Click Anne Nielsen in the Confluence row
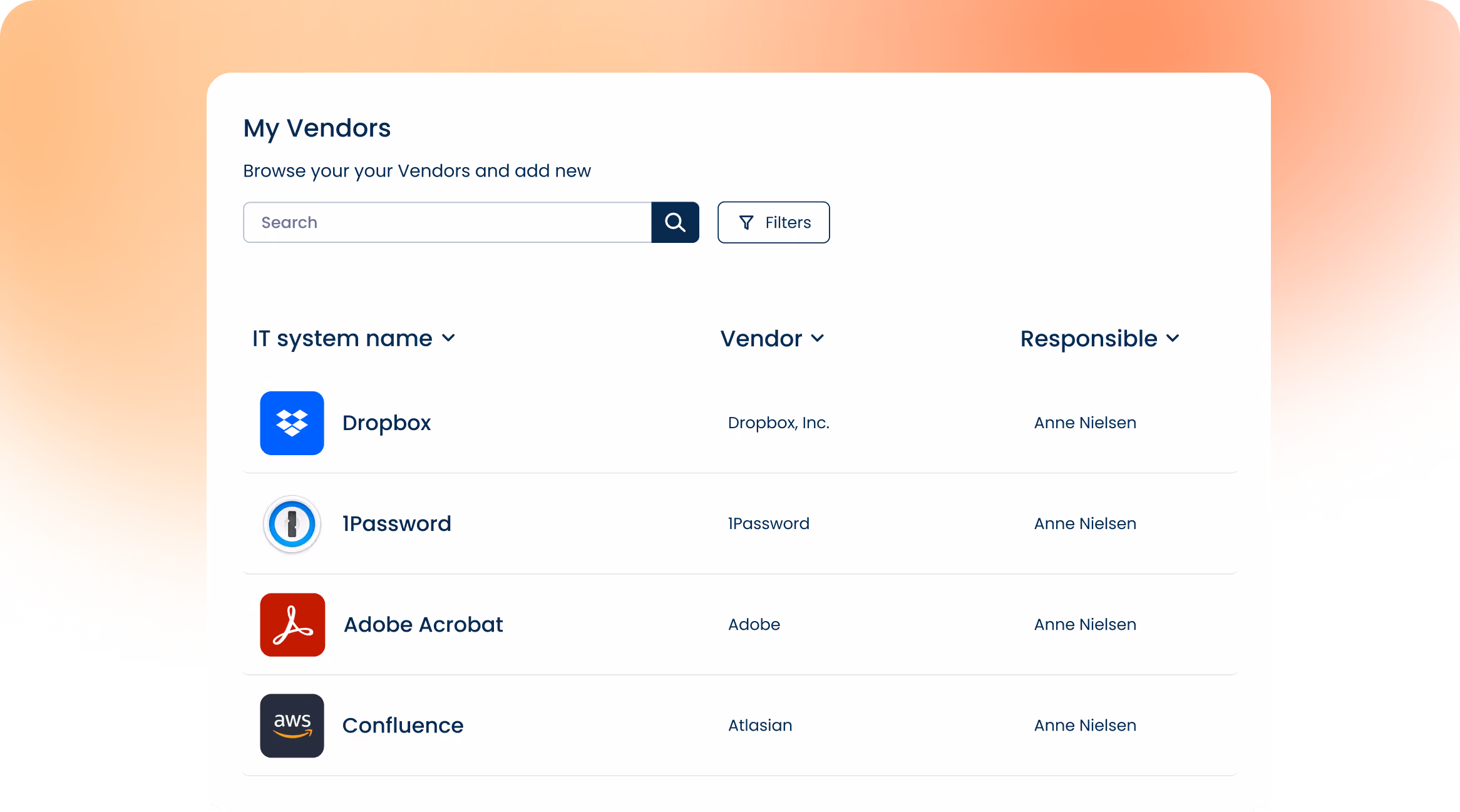The image size is (1460, 812). pos(1085,725)
